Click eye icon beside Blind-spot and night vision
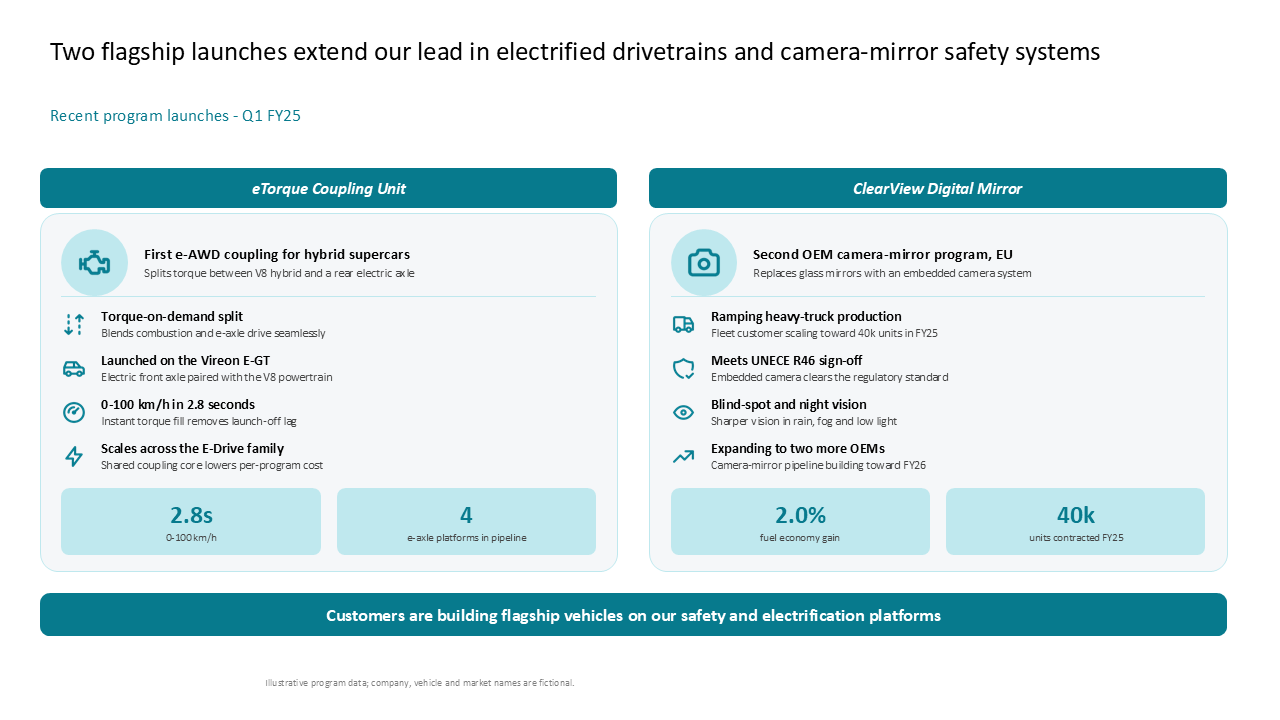The width and height of the screenshot is (1280, 720). click(683, 412)
